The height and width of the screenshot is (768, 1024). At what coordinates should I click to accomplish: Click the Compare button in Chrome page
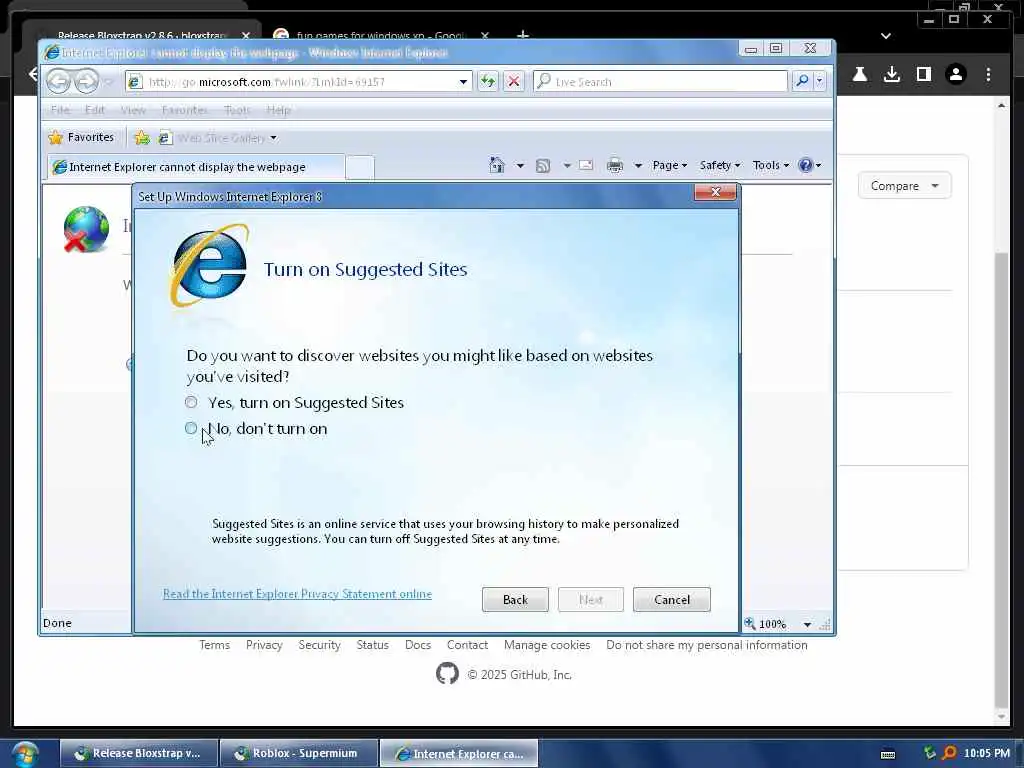tap(904, 186)
